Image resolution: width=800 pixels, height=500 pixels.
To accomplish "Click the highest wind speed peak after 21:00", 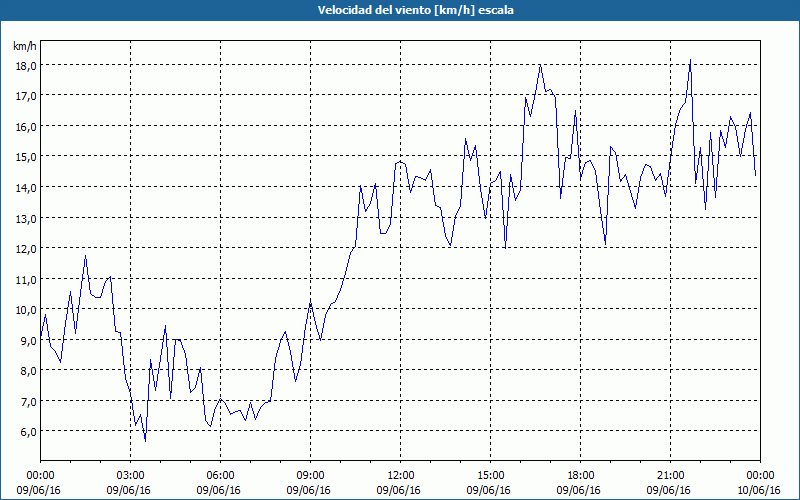I will [x=690, y=60].
